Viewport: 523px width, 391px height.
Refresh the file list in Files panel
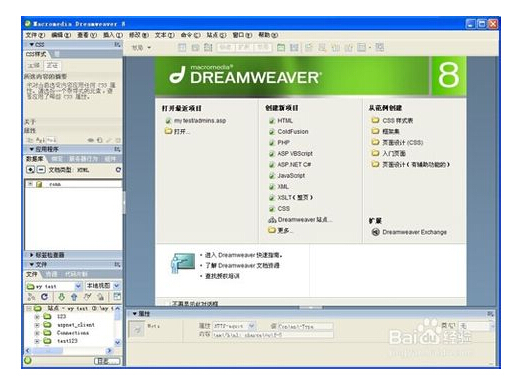pos(44,297)
